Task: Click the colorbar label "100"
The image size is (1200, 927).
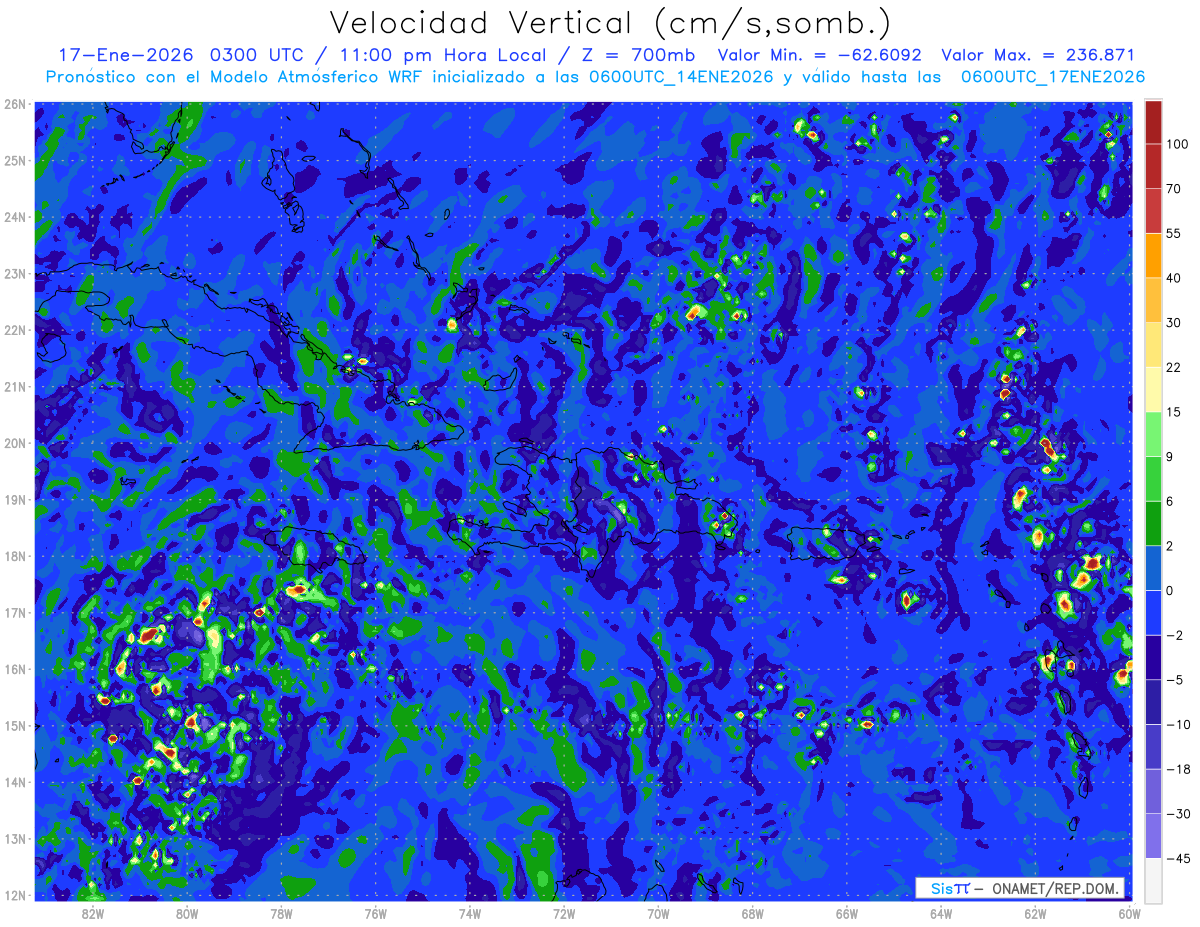Action: tap(1177, 145)
